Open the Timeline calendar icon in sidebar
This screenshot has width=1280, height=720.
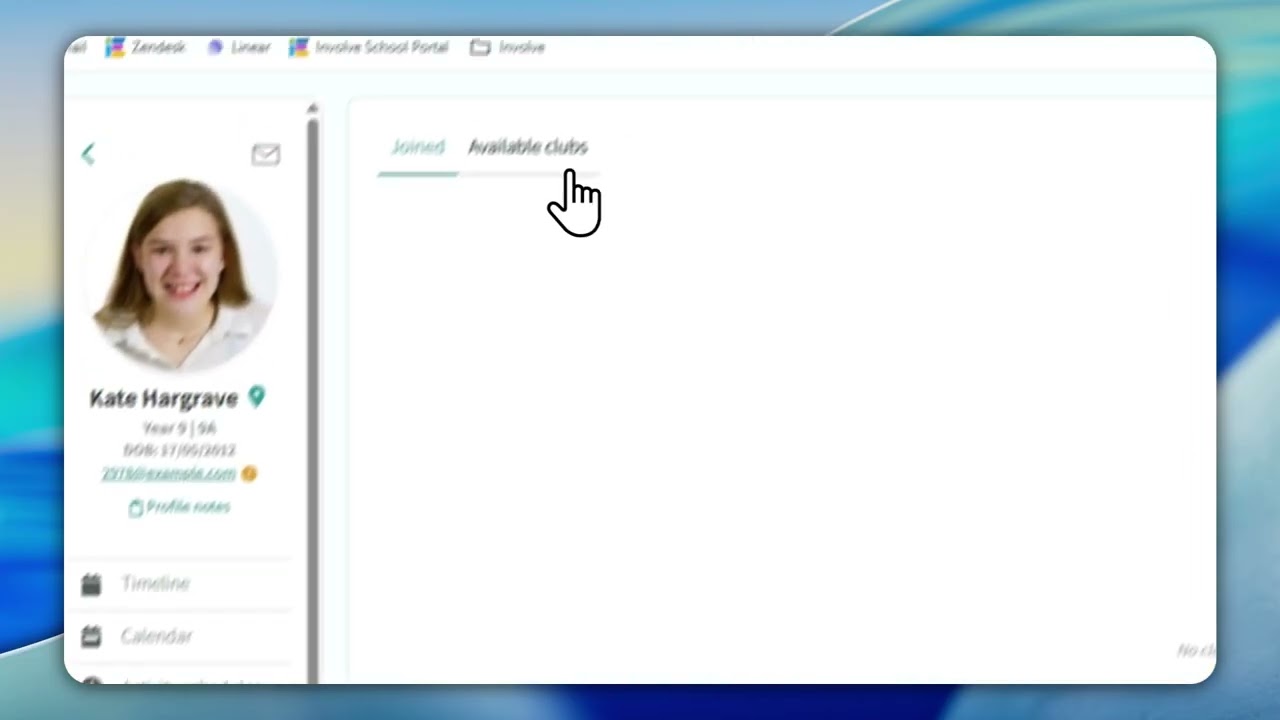91,584
